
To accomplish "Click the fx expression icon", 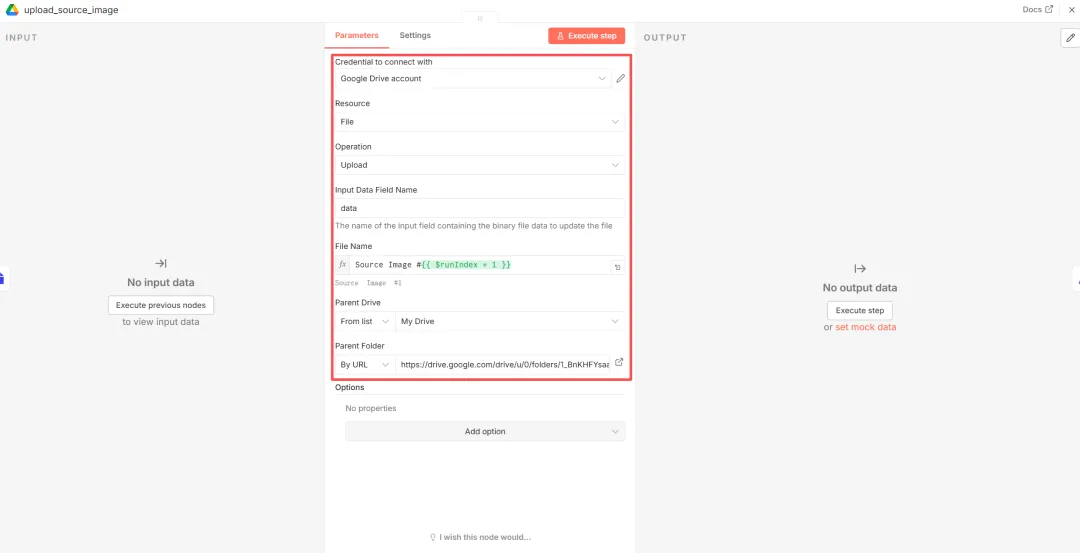I will [342, 265].
